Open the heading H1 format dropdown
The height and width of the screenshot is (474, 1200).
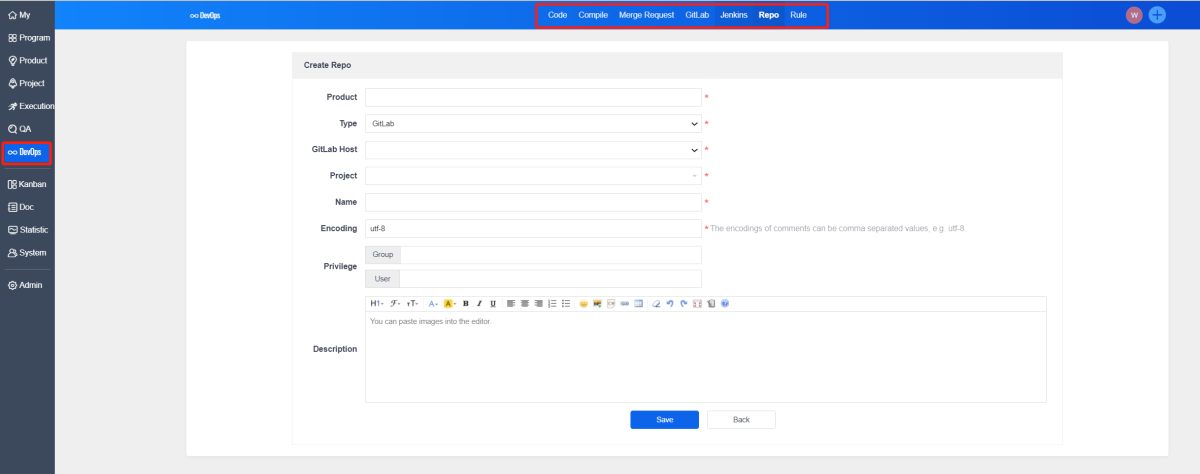pos(376,303)
